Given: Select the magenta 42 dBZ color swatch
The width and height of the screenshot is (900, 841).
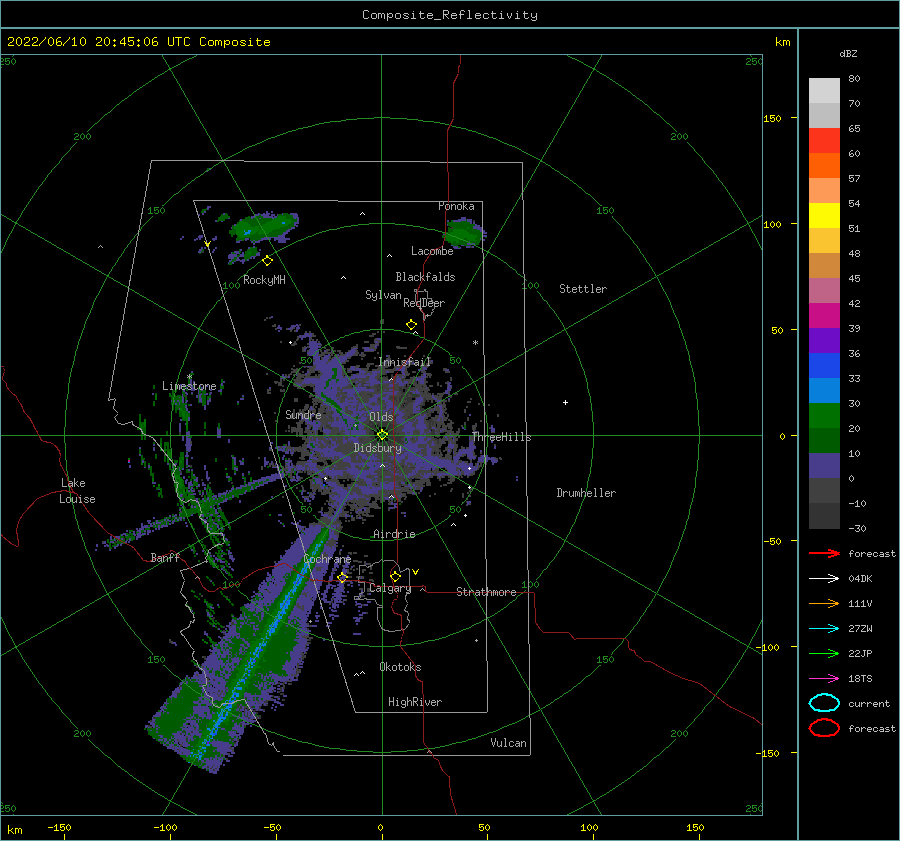Looking at the screenshot, I should click(x=824, y=315).
